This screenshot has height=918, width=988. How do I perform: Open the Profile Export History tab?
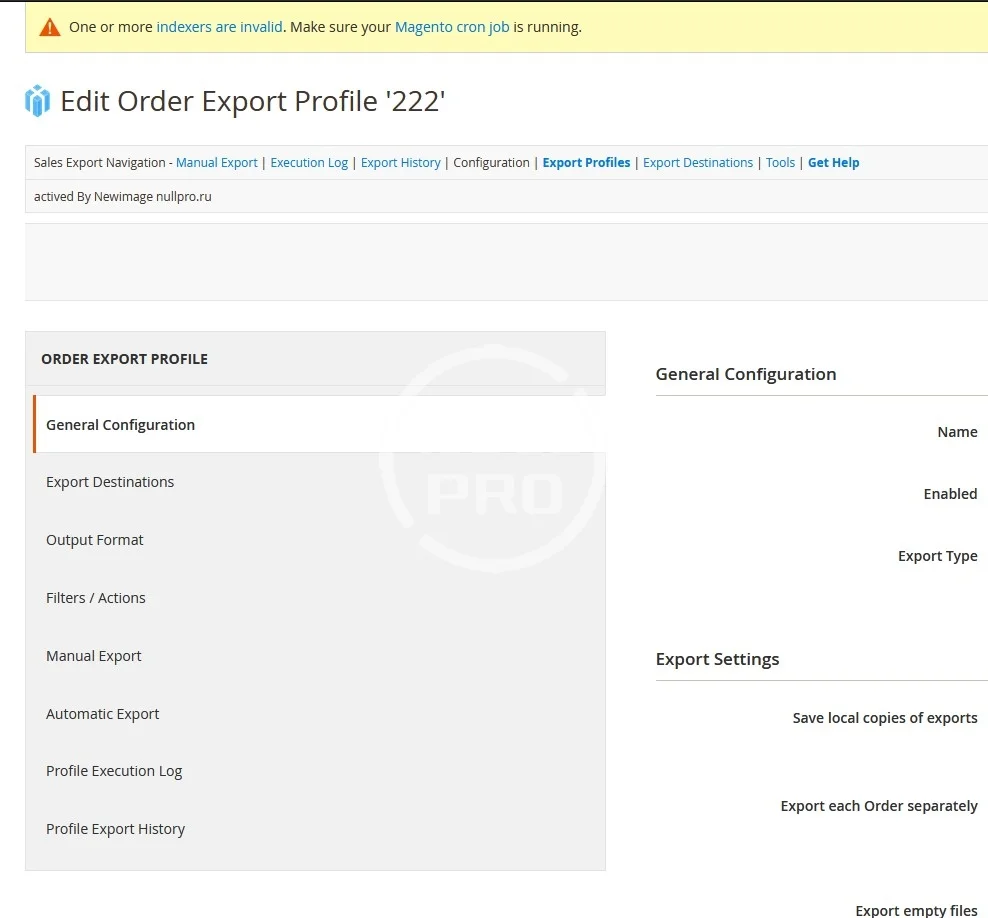pos(116,829)
